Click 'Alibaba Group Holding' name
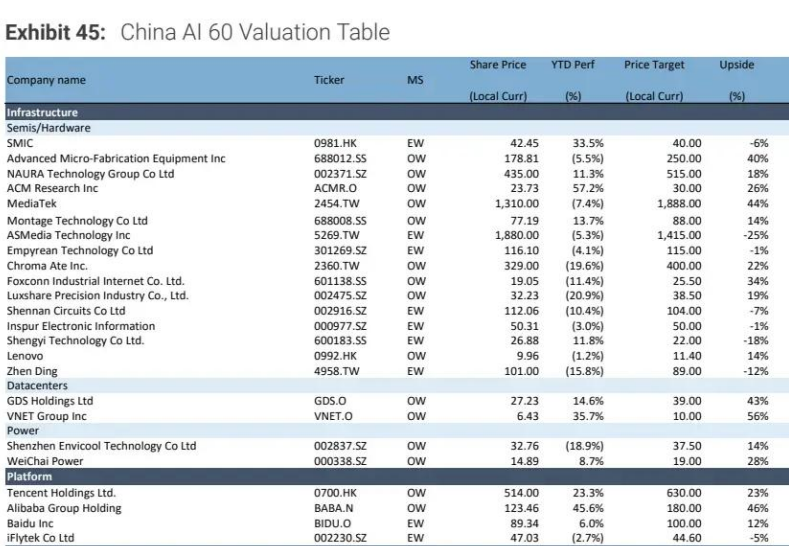789x546 pixels. tap(64, 508)
